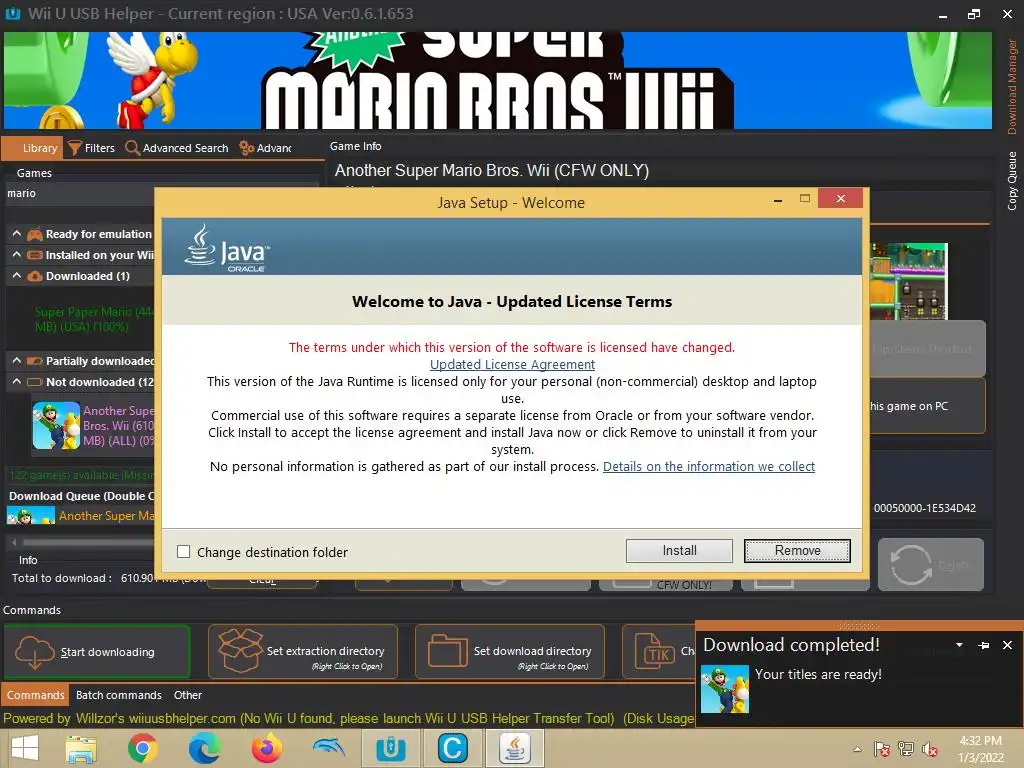Collapse the Downloaded (1) group
The height and width of the screenshot is (768, 1024).
16,276
